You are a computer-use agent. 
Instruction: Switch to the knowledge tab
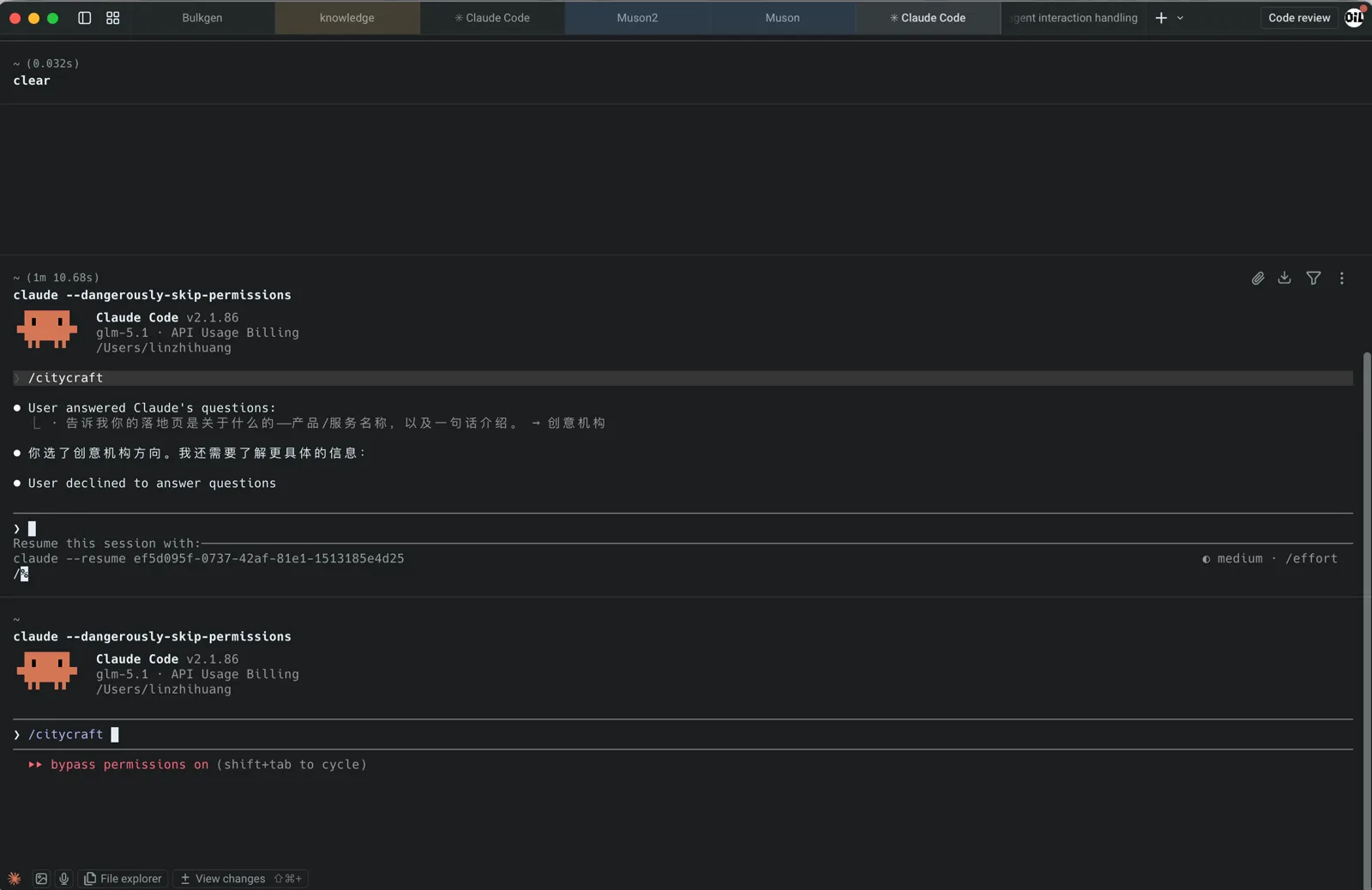347,17
